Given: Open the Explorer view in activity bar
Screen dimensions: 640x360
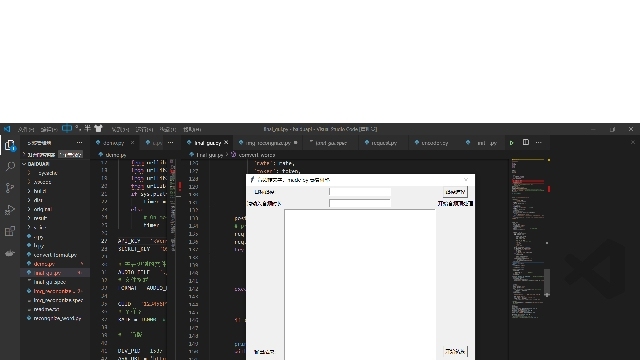Looking at the screenshot, I should pyautogui.click(x=10, y=145).
